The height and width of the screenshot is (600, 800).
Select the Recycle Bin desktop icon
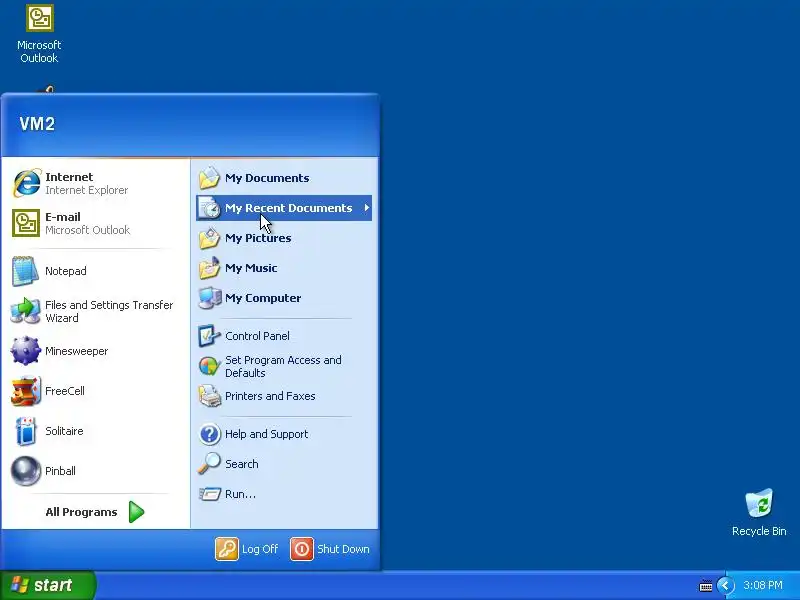(x=759, y=503)
